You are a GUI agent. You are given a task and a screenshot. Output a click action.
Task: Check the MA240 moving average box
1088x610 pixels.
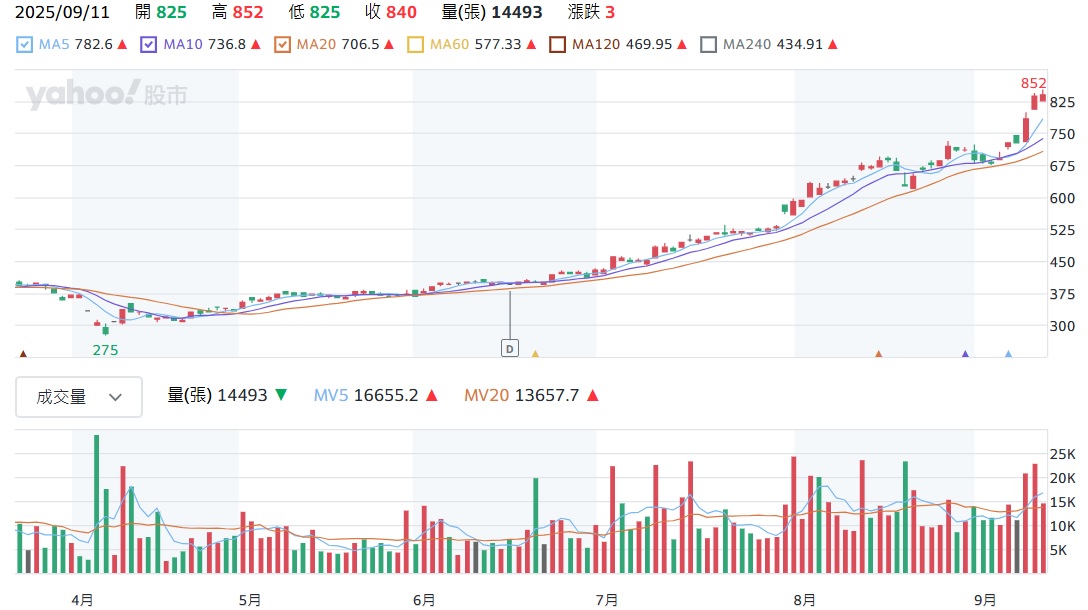(708, 45)
